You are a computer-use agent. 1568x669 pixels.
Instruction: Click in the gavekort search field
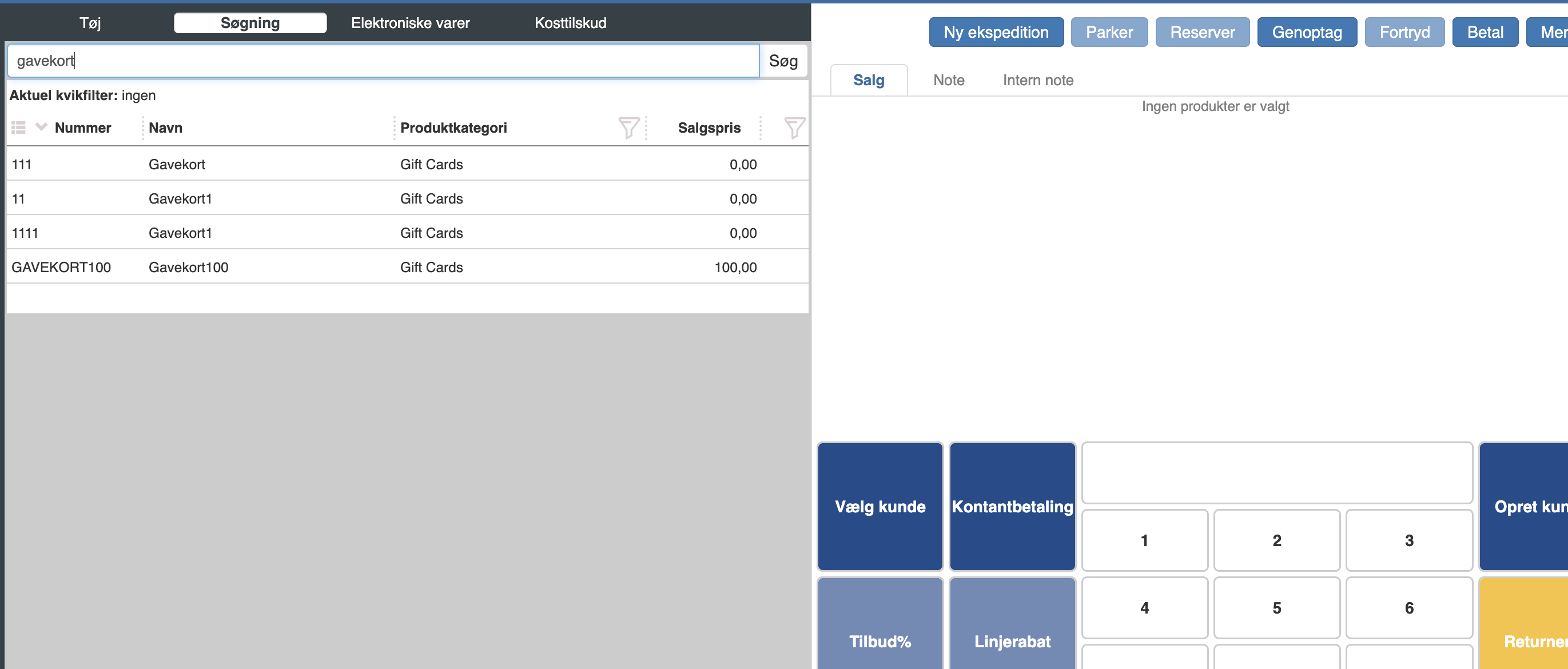(x=384, y=61)
